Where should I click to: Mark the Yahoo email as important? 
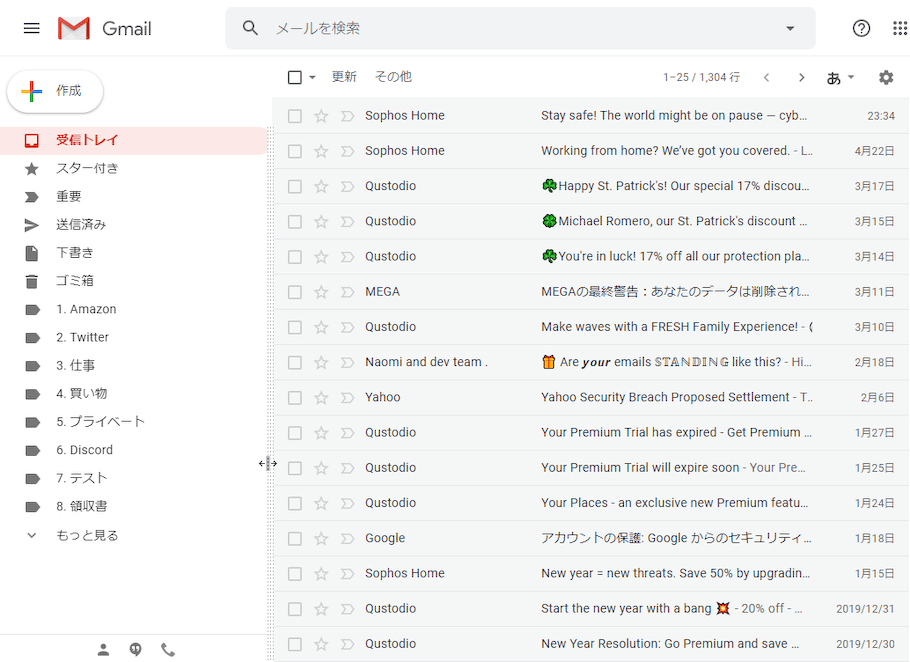pos(347,397)
